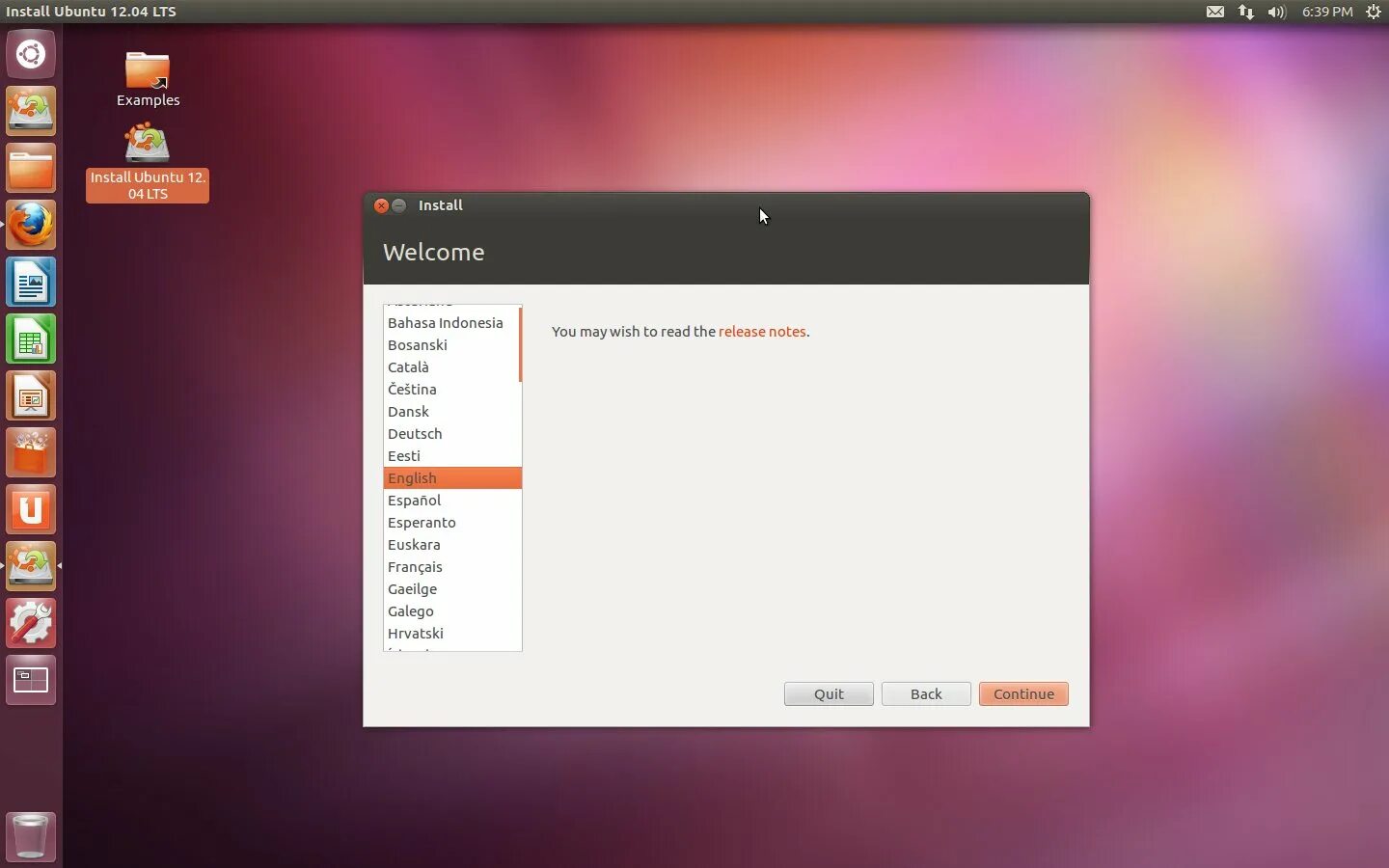Select Eesti in the language list
The image size is (1389, 868).
(450, 455)
